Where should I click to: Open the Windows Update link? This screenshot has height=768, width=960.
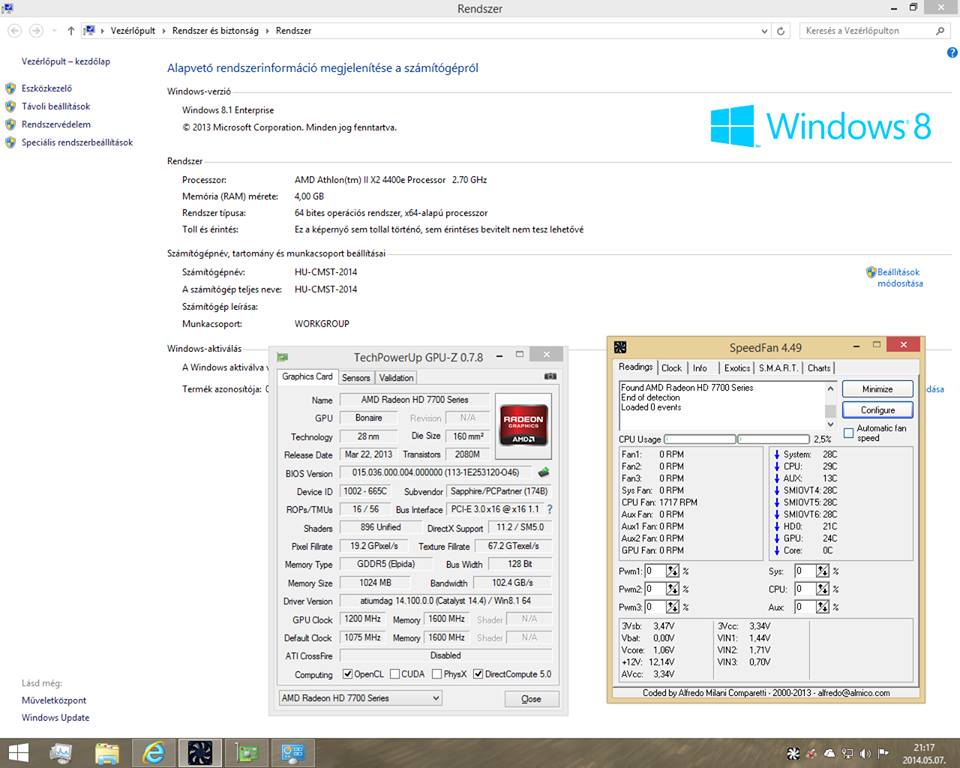tap(55, 717)
